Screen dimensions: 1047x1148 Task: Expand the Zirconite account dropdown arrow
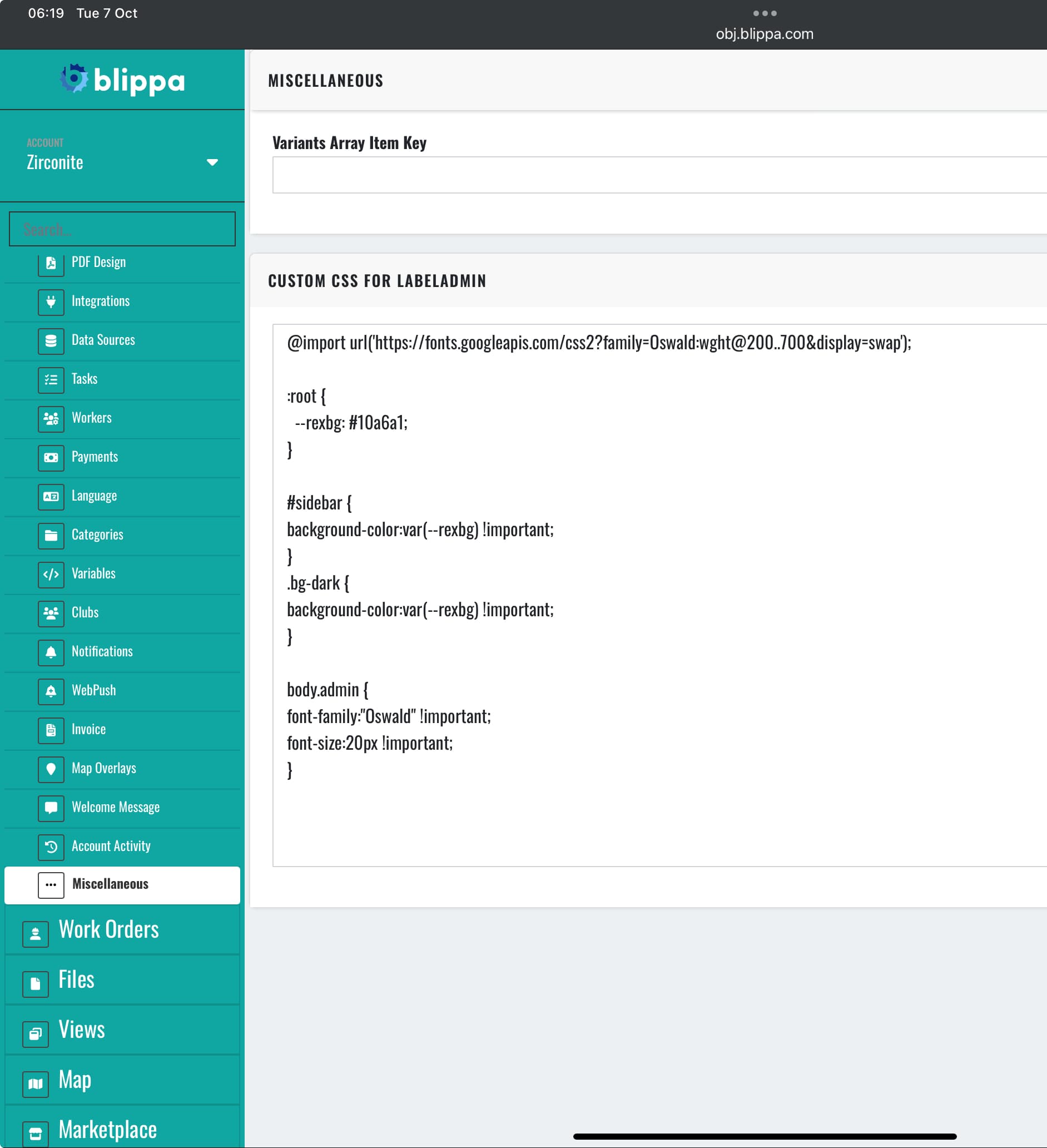point(212,163)
